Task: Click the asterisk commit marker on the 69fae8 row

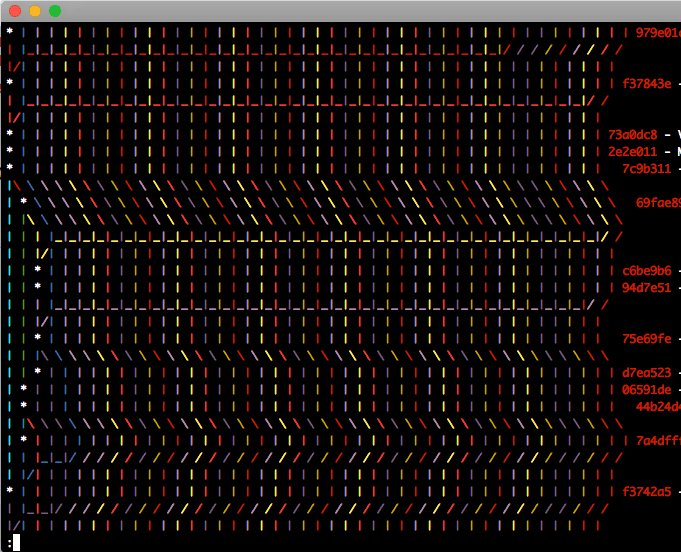Action: pos(24,201)
